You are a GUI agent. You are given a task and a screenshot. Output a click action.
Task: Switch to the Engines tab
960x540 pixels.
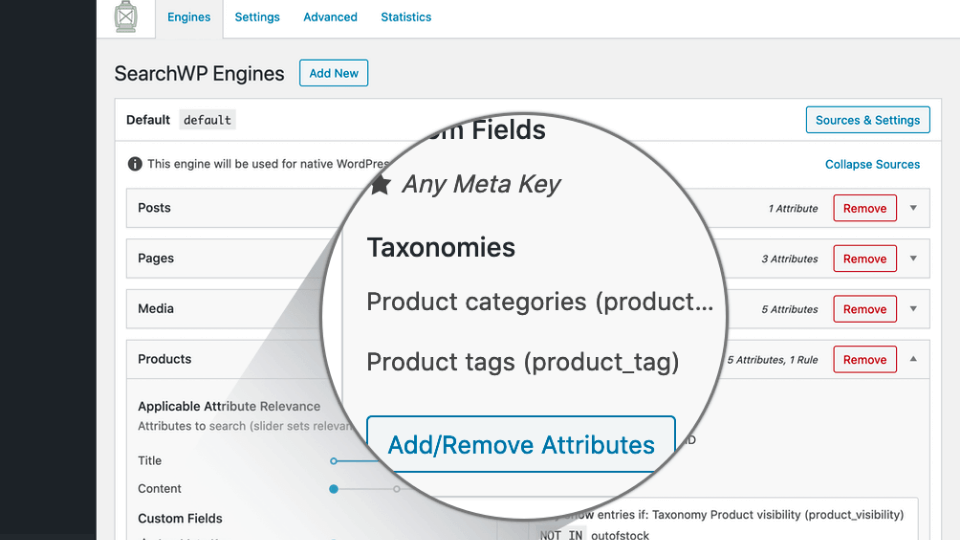click(189, 17)
